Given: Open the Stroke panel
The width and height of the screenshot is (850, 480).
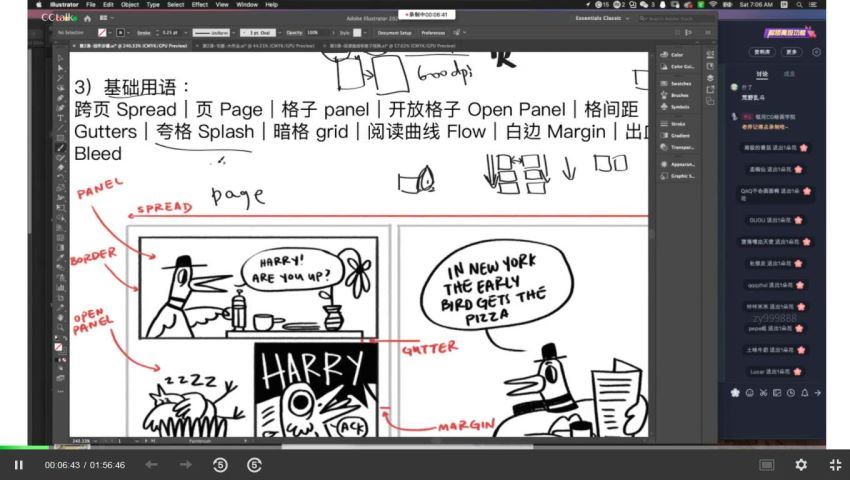Looking at the screenshot, I should tap(677, 124).
